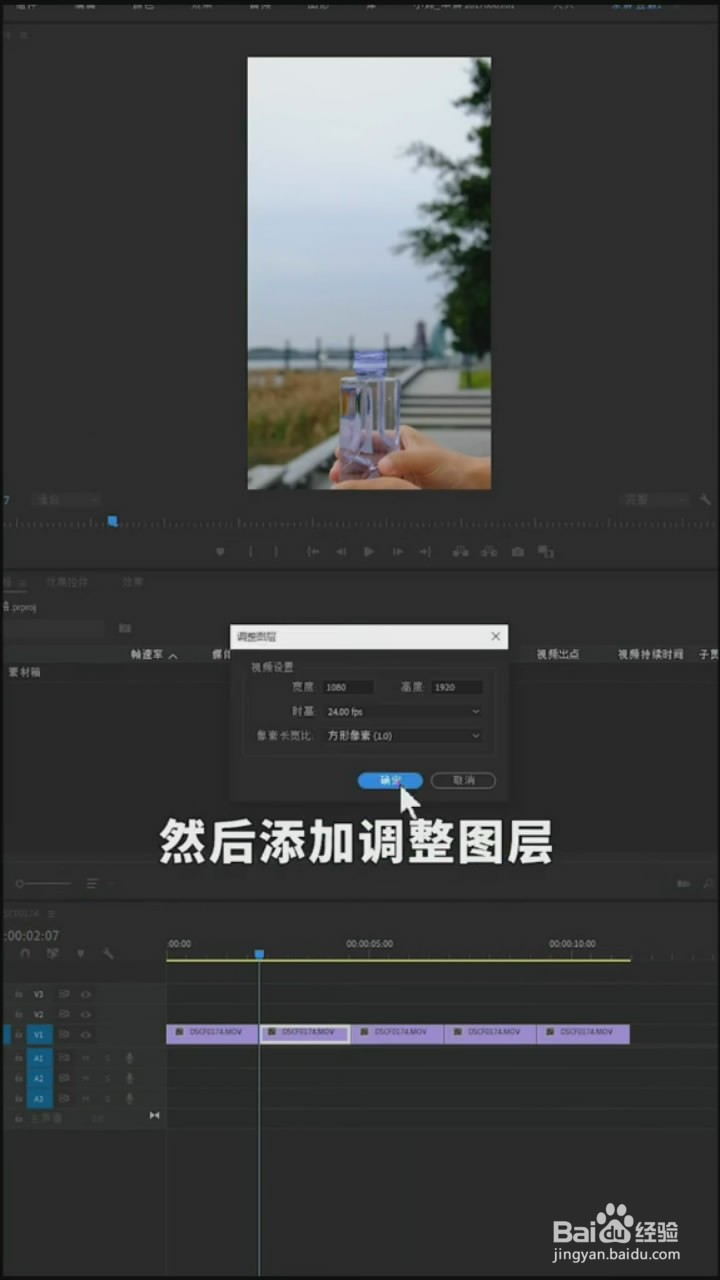Viewport: 720px width, 1280px height.
Task: Toggle linked selection in timeline
Action: pyautogui.click(x=53, y=954)
